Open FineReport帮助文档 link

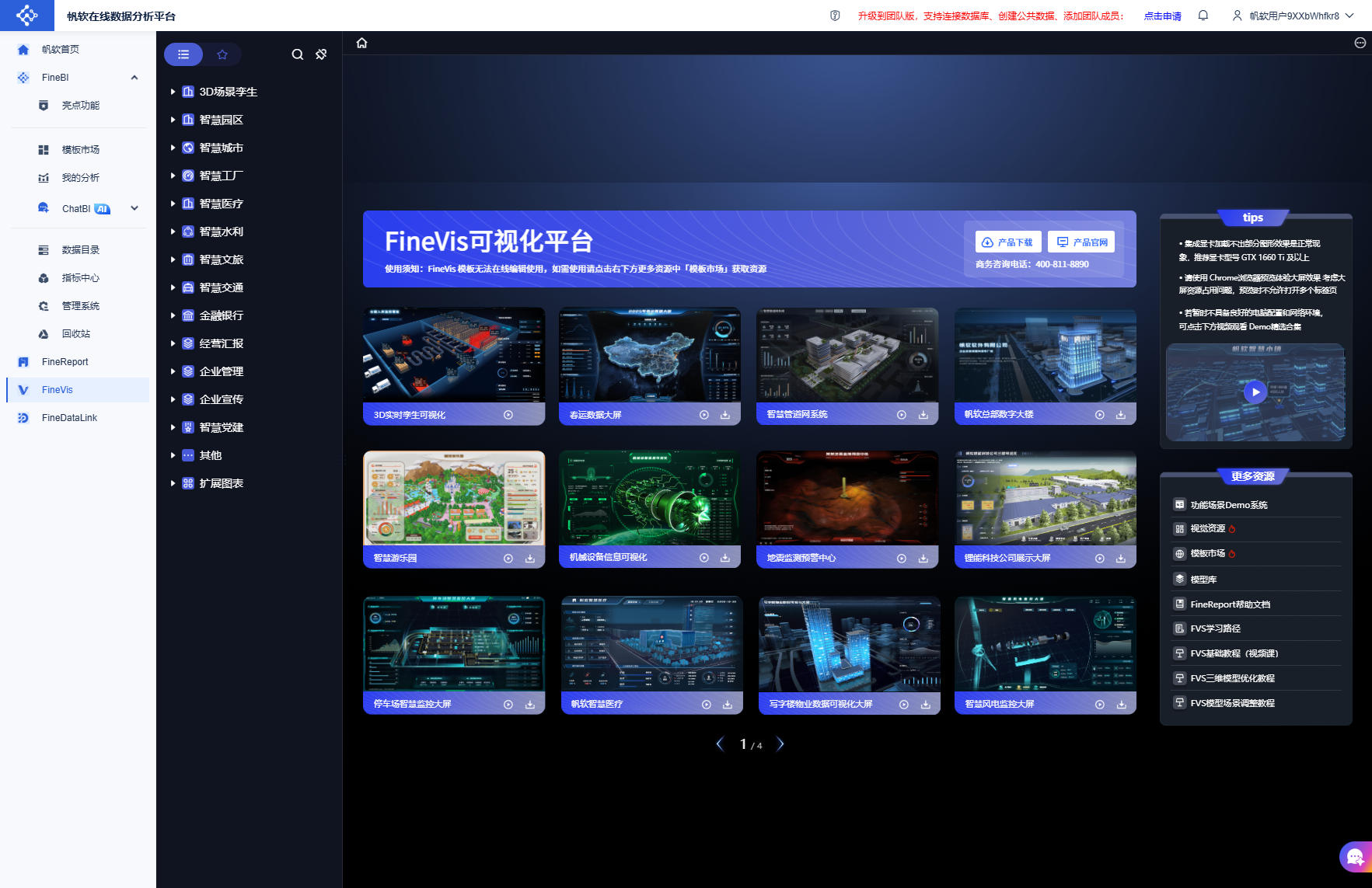coord(1231,604)
